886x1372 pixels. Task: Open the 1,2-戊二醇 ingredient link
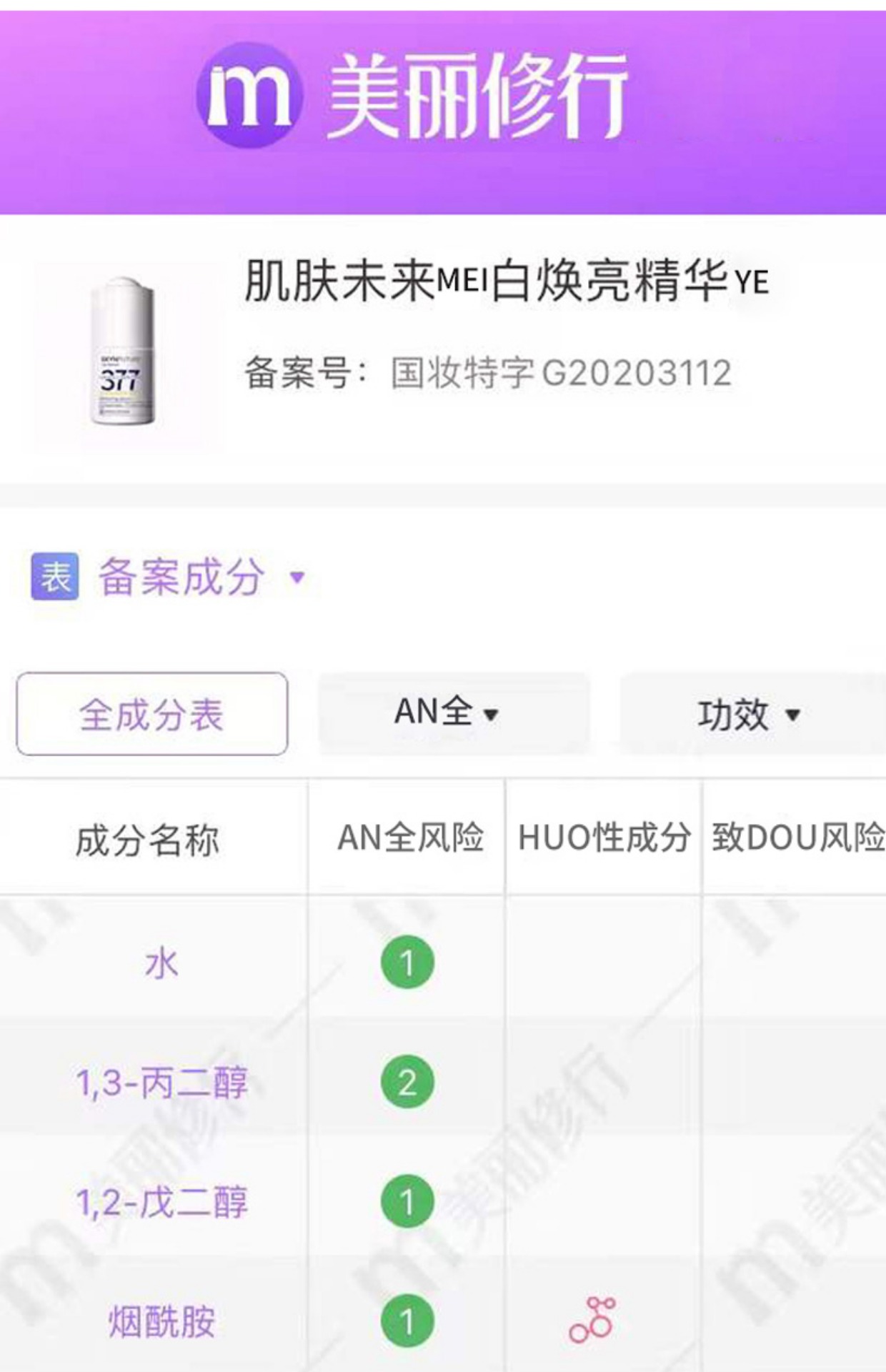(162, 1202)
